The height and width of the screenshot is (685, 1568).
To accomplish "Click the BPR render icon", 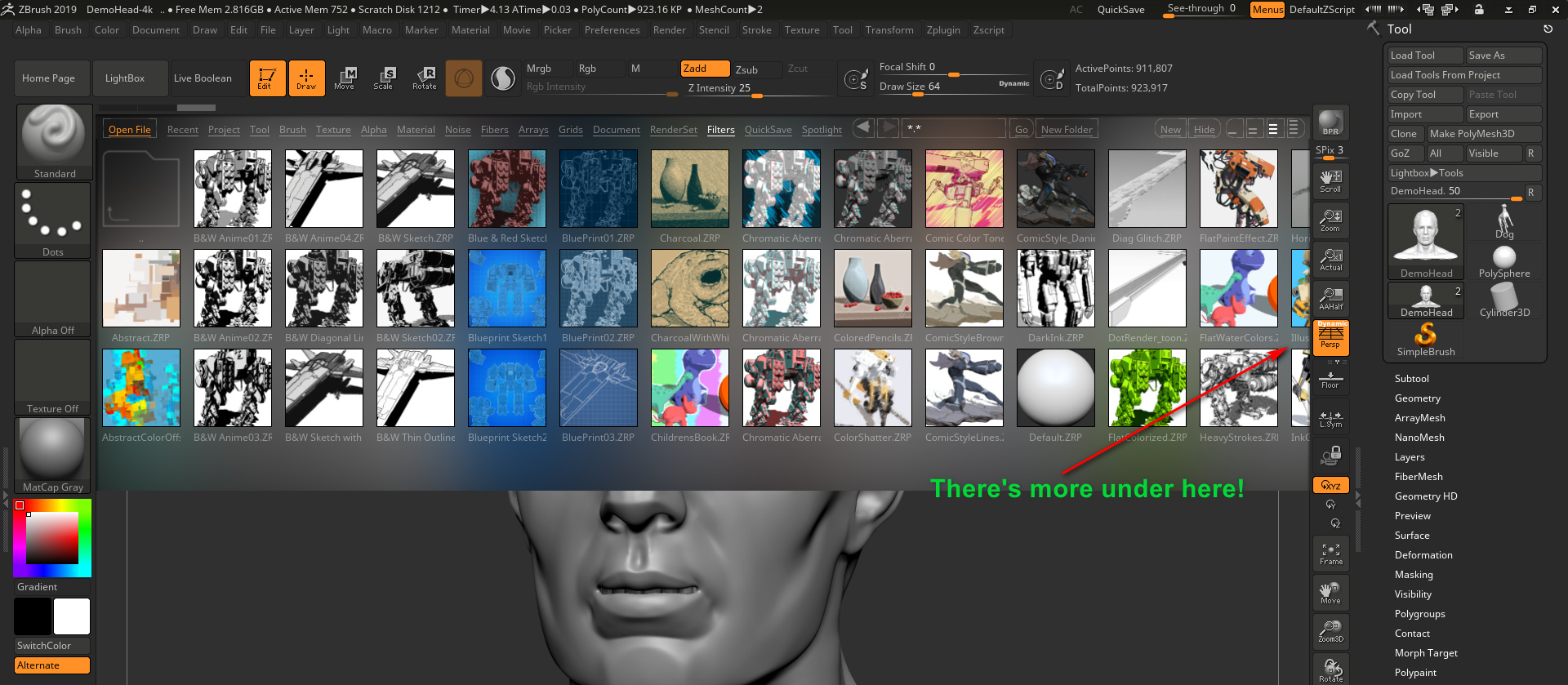I will [x=1330, y=122].
